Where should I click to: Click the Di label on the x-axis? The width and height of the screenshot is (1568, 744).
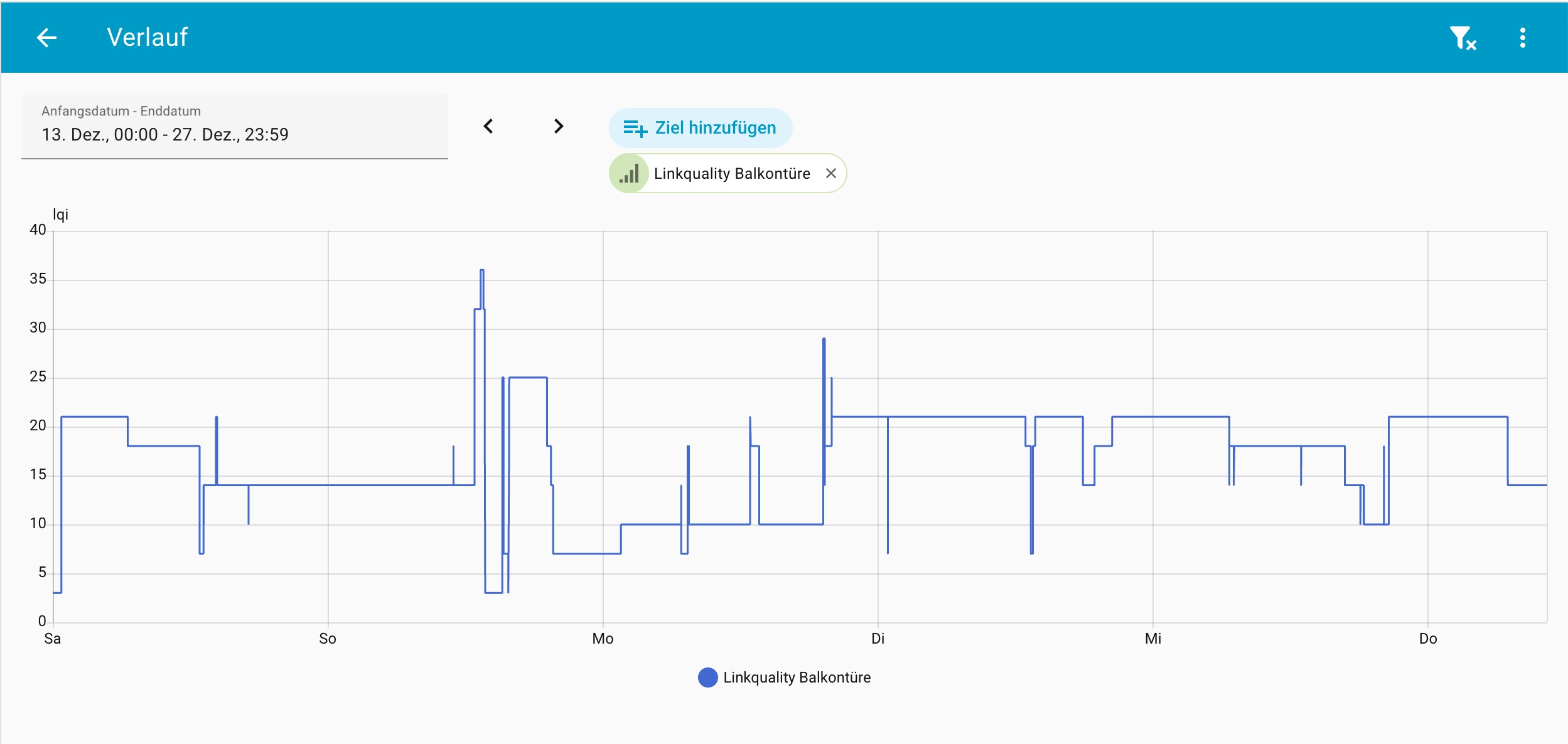(878, 639)
